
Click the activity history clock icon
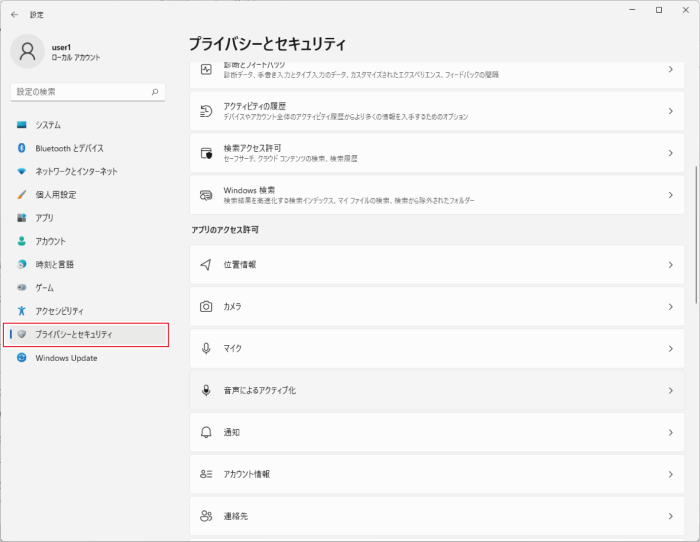[206, 111]
